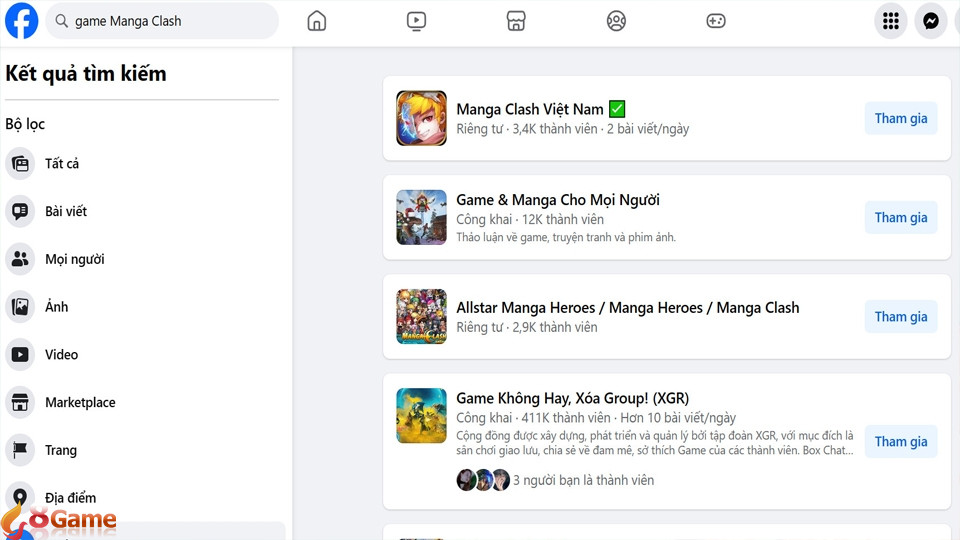Open 'Allstar Manga Heroes / Manga Heroes / Manga Clash' title
This screenshot has height=540, width=960.
(628, 308)
